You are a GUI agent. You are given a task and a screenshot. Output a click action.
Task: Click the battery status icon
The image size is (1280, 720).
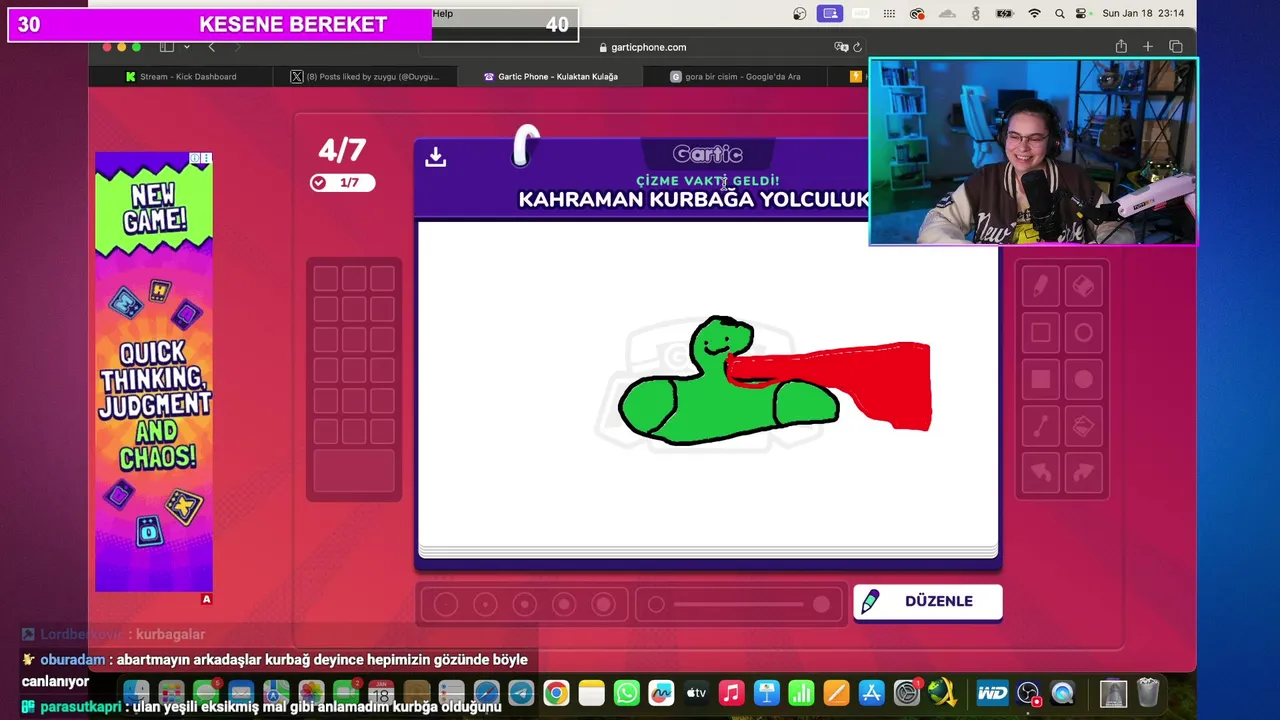[1005, 13]
